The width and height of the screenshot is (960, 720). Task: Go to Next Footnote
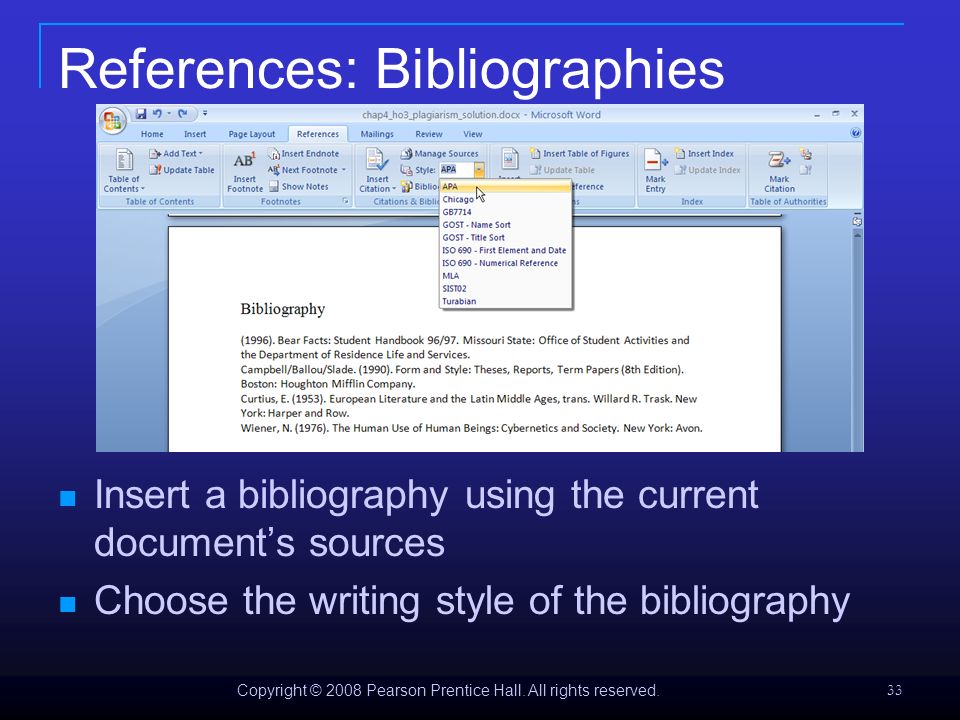click(x=303, y=170)
